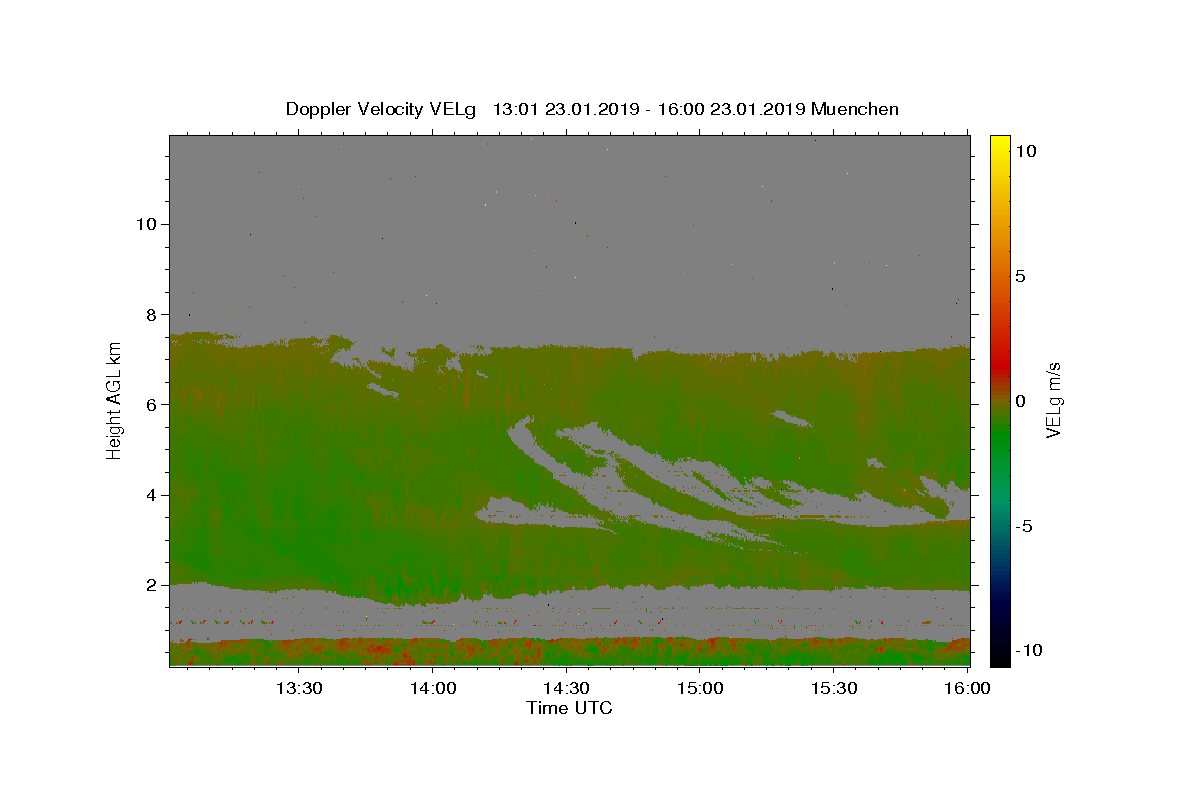
Task: Click the '15:00' time tick label
Action: [x=700, y=688]
